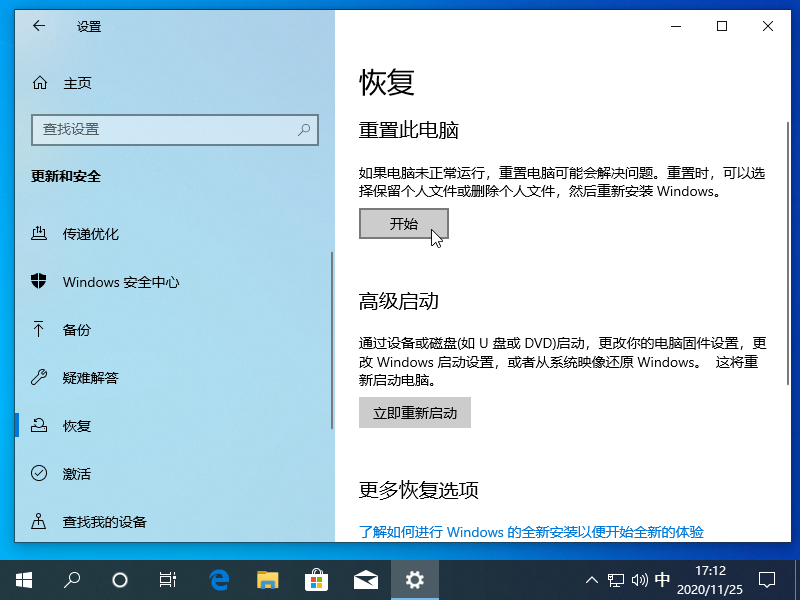The image size is (800, 600).
Task: Open the Mail app from taskbar
Action: pos(366,578)
